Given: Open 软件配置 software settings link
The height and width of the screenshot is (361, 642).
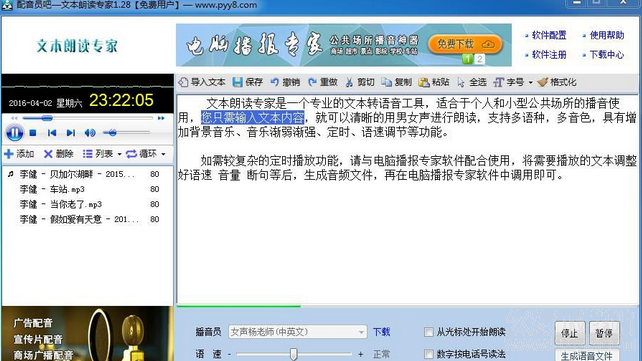Looking at the screenshot, I should click(x=549, y=35).
